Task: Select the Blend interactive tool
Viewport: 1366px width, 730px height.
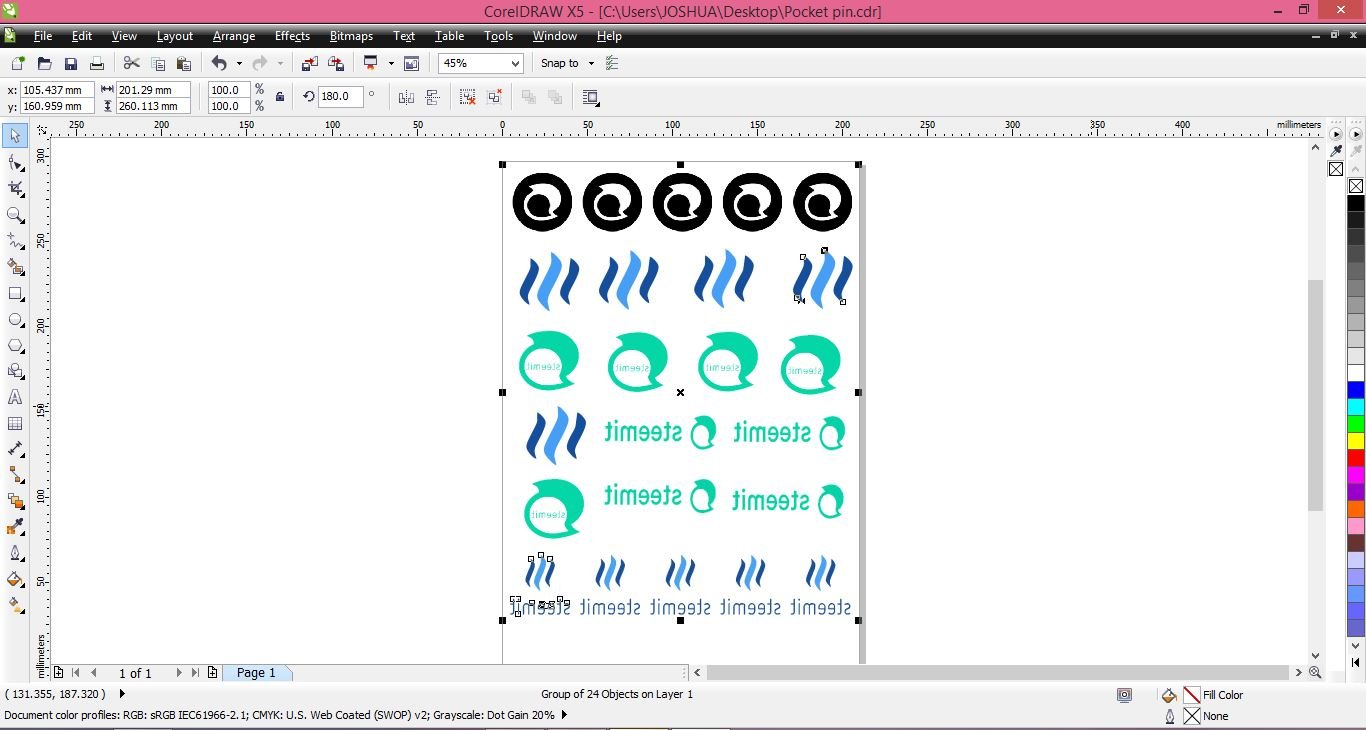Action: tap(15, 501)
